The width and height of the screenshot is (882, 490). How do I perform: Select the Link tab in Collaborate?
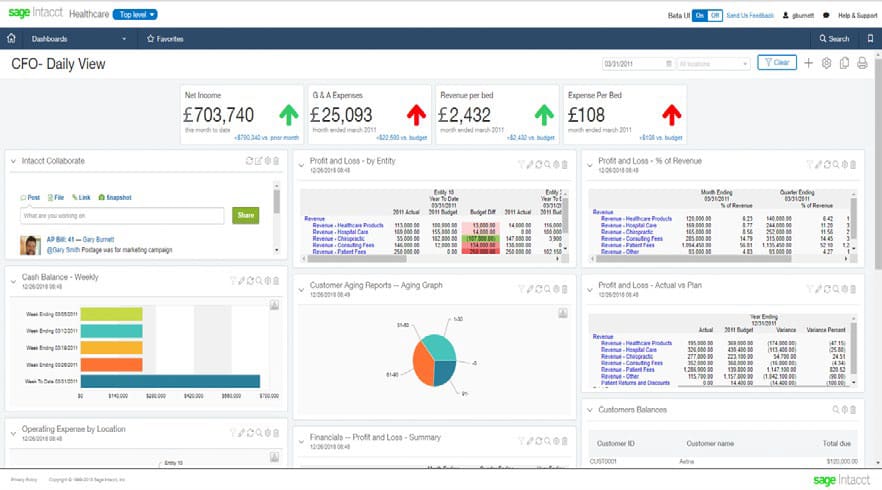coord(81,197)
